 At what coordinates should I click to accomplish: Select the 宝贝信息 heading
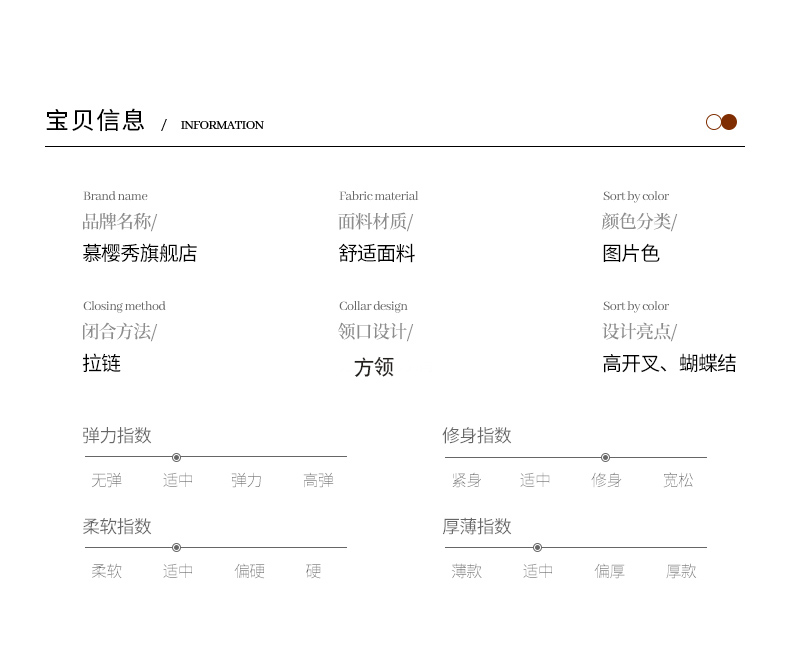pos(95,120)
